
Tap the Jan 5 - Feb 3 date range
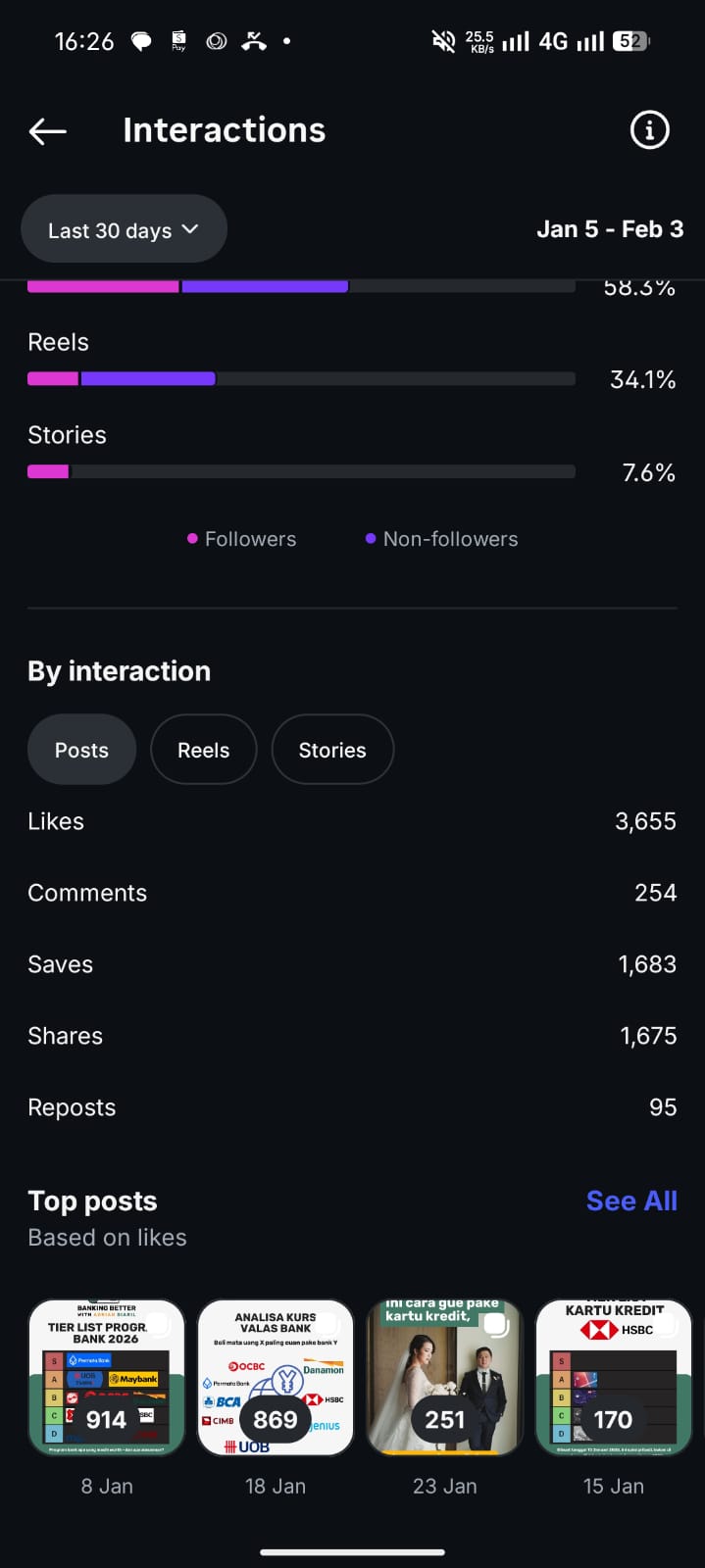pos(610,229)
